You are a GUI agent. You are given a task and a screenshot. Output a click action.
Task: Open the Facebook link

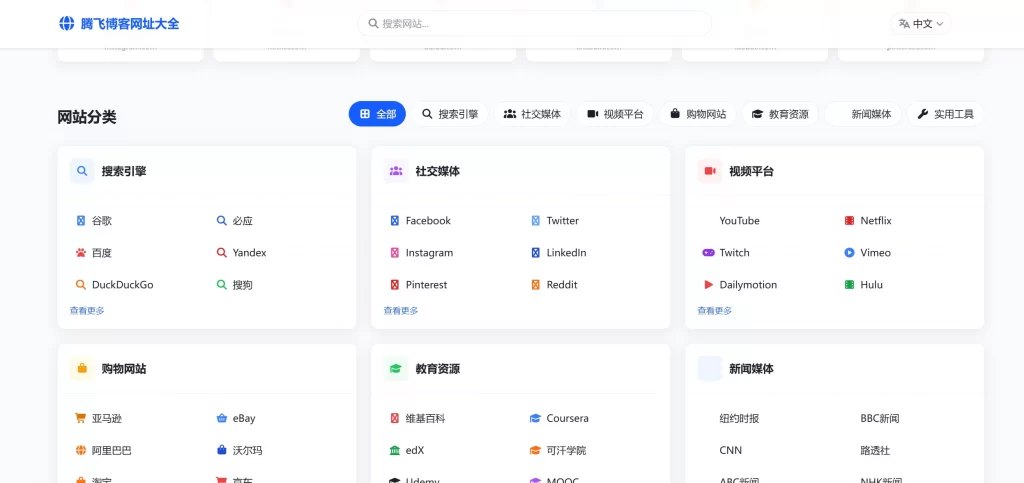[x=428, y=221]
